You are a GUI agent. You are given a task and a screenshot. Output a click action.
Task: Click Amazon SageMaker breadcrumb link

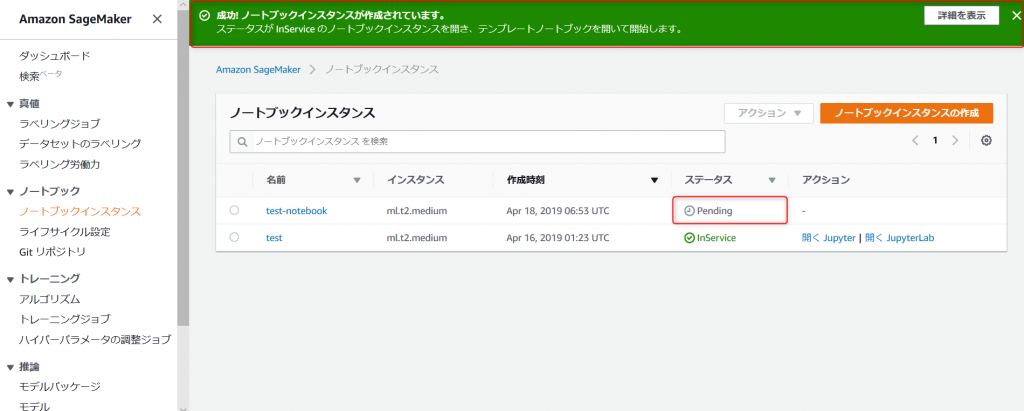pos(258,69)
